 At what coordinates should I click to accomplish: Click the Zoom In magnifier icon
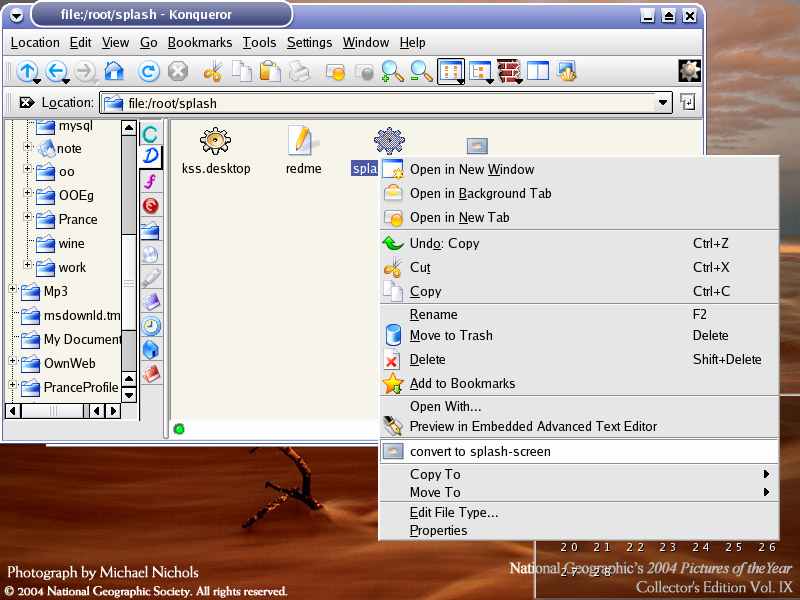pyautogui.click(x=392, y=71)
